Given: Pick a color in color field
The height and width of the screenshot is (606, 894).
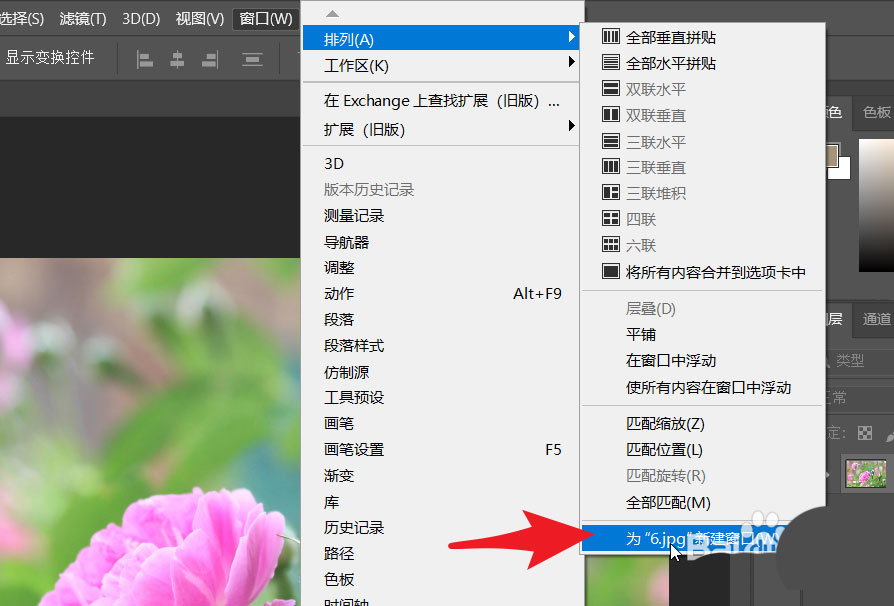Looking at the screenshot, I should (x=876, y=205).
